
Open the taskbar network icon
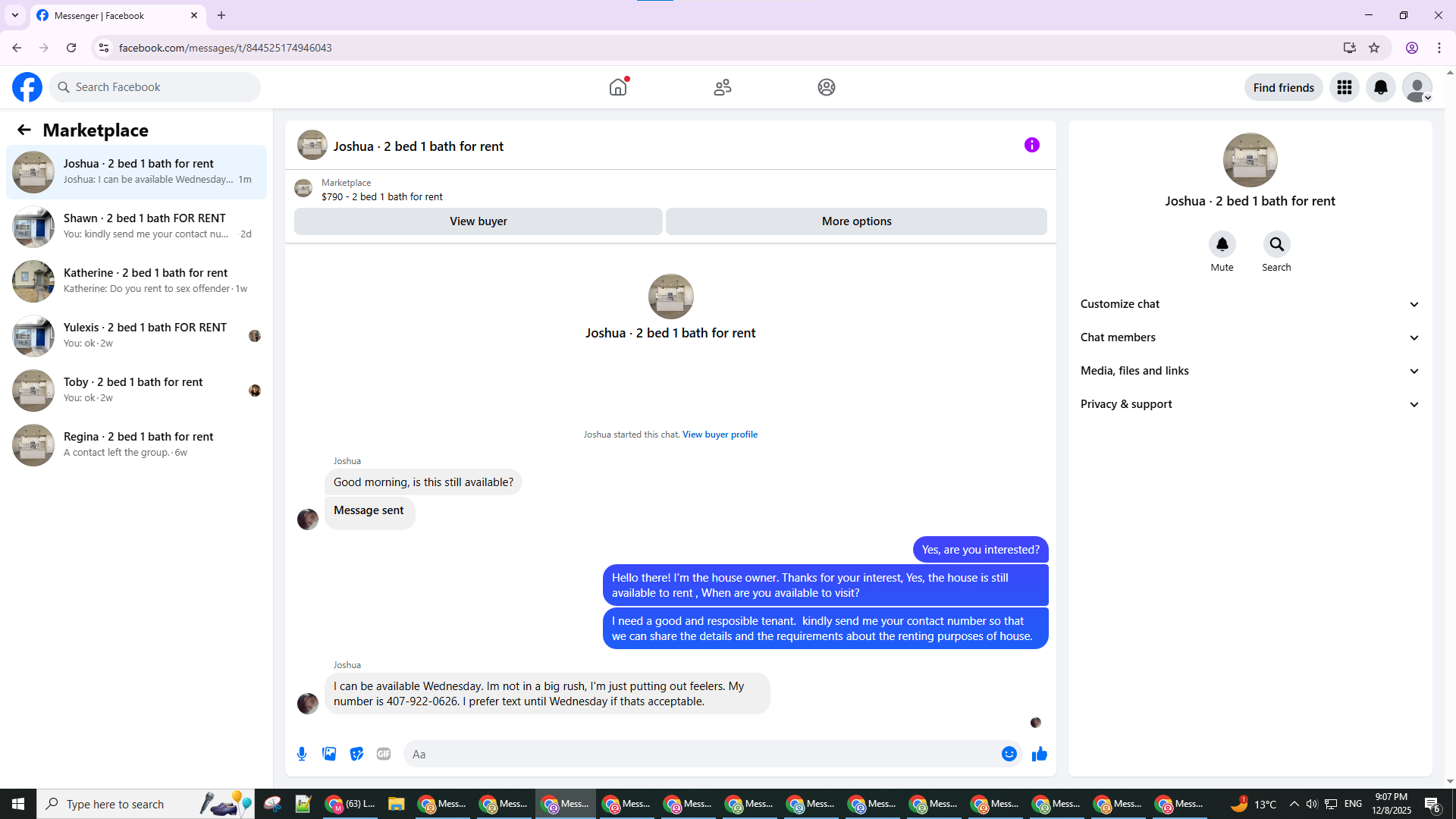1331,804
